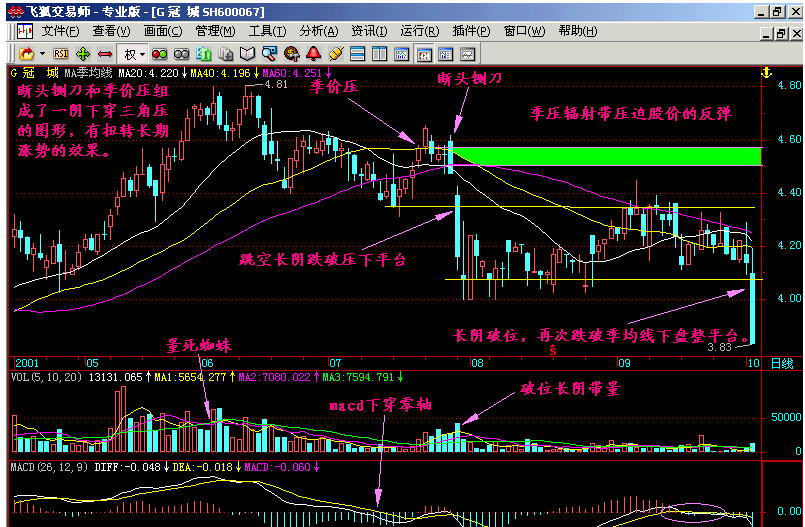Screen dimensions: 805x527
Task: Open the 画面(C) menu
Action: 163,31
